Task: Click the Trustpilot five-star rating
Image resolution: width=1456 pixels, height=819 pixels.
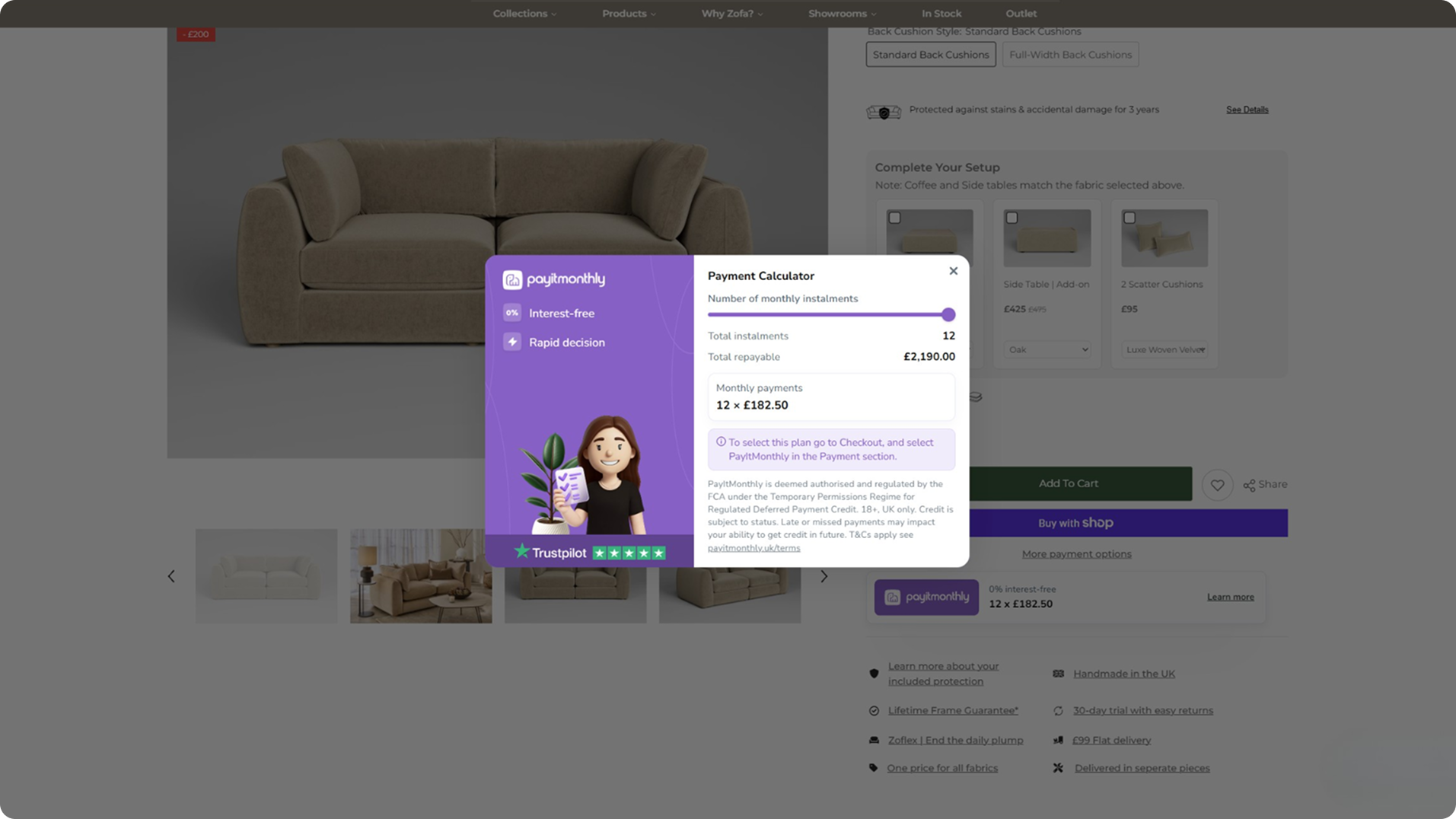Action: pos(629,553)
